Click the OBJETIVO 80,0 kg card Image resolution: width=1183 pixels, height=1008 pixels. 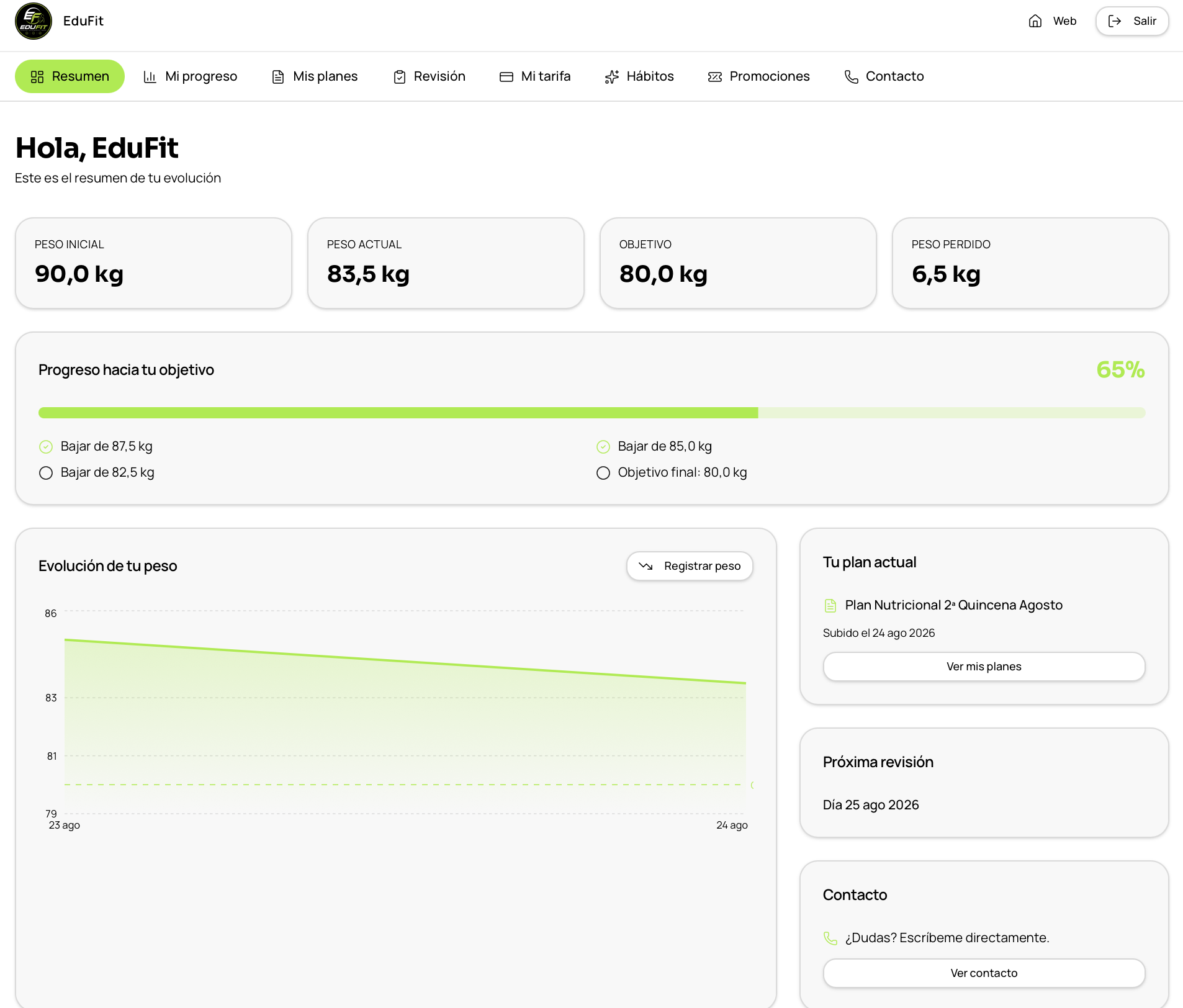[x=738, y=263]
